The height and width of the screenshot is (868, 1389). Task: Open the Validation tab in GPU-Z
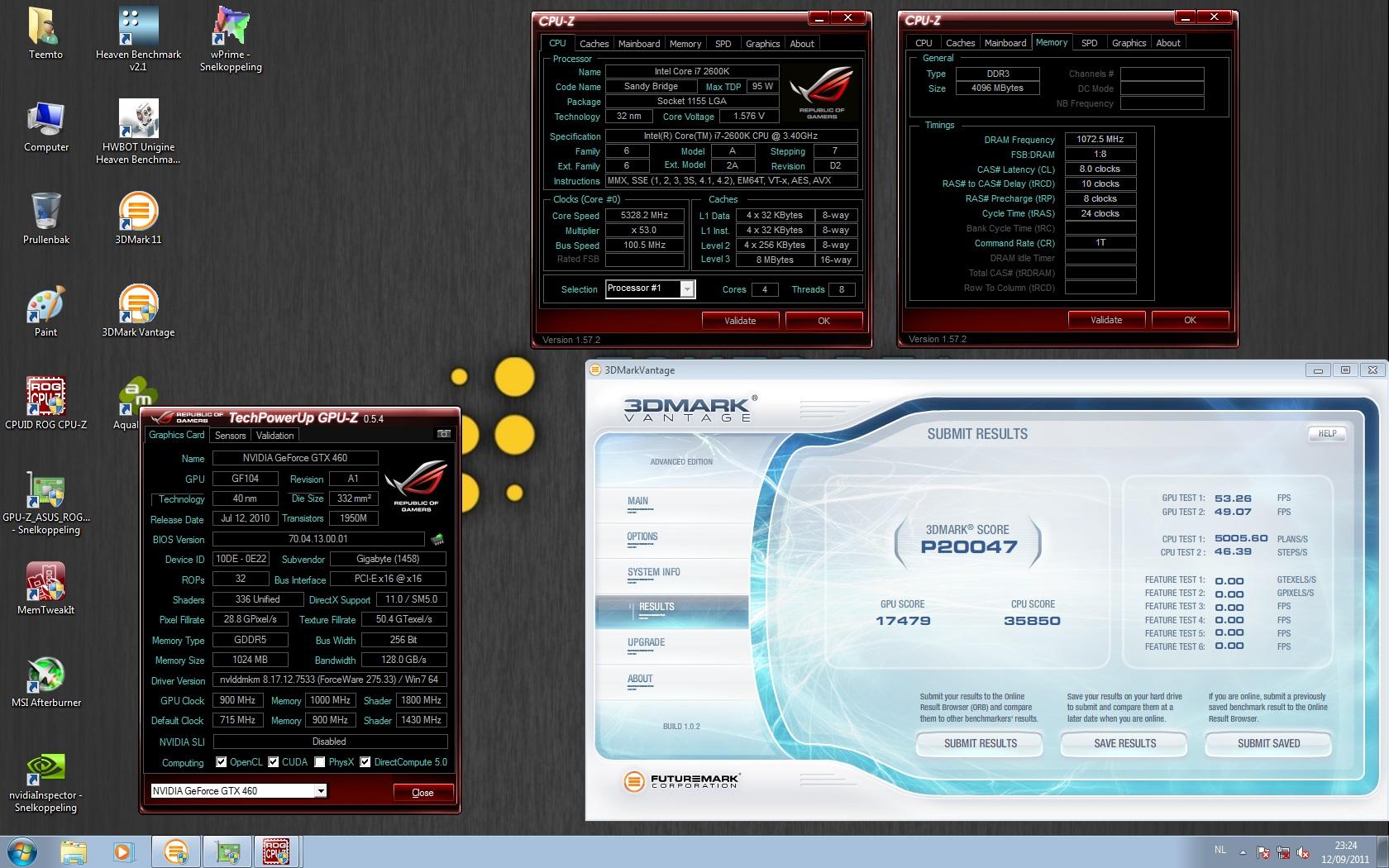(x=274, y=436)
